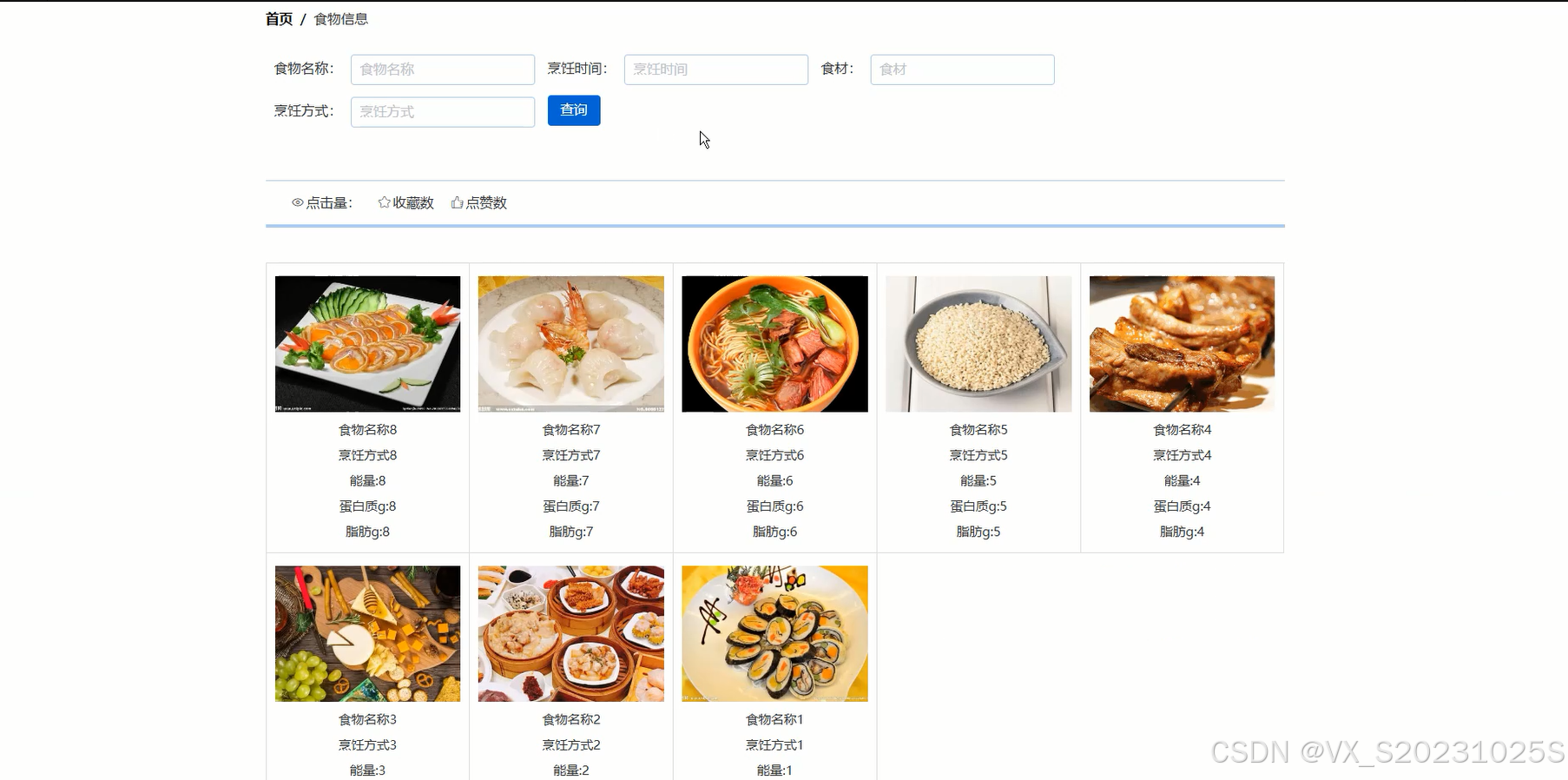Viewport: 1568px width, 780px height.
Task: Click the 烹饪方式1 text
Action: tap(775, 745)
